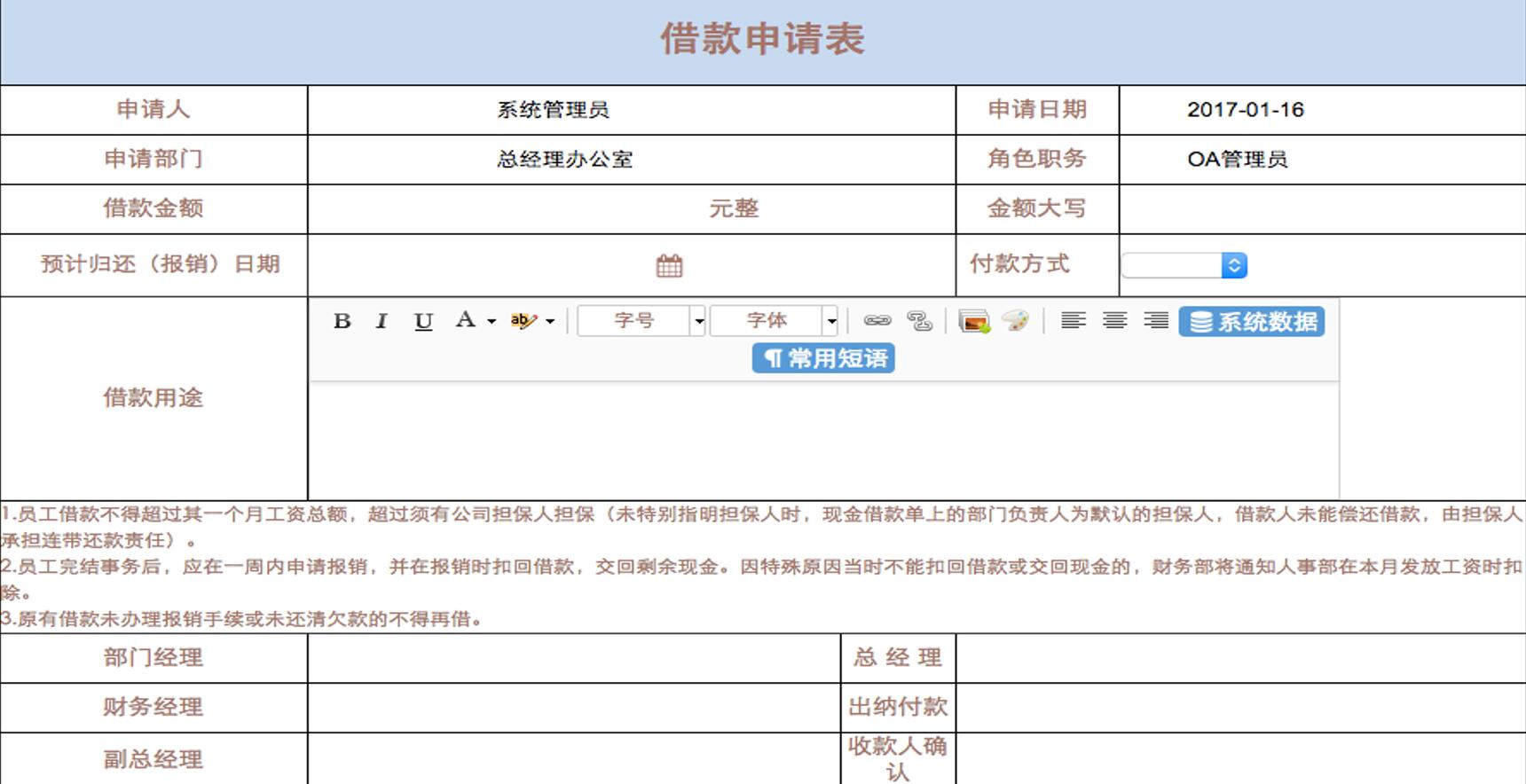1526x784 pixels.
Task: Click the 预计归还（报销）日期 label
Action: click(x=161, y=264)
